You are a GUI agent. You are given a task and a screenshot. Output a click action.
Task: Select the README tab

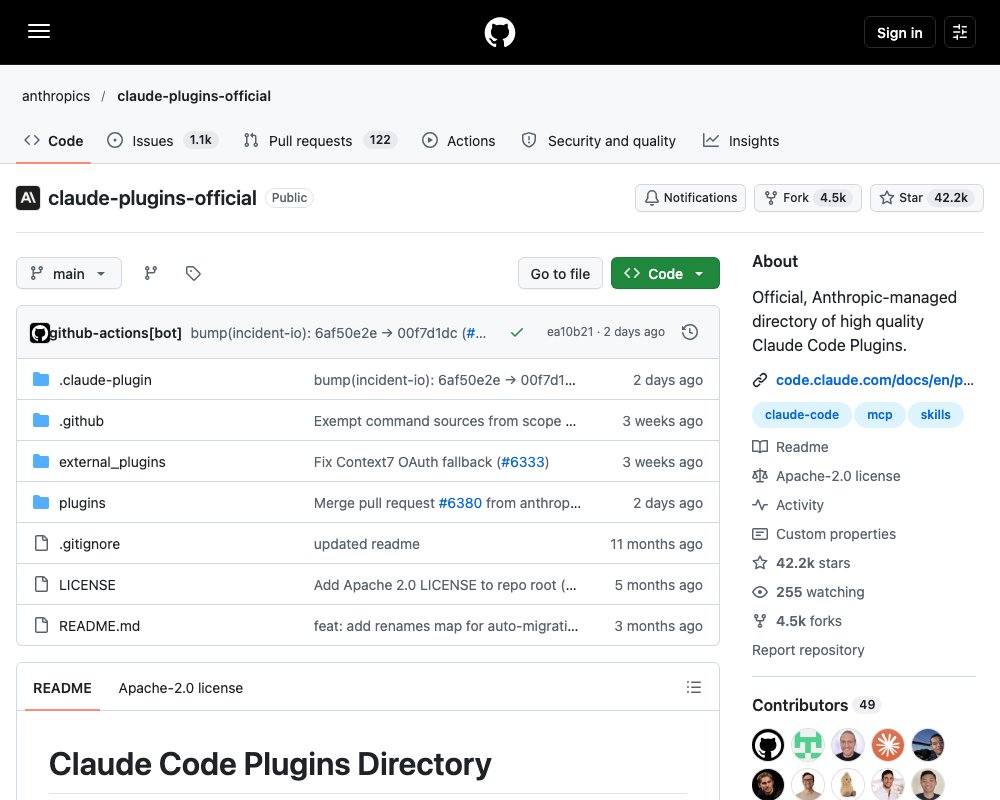click(62, 688)
